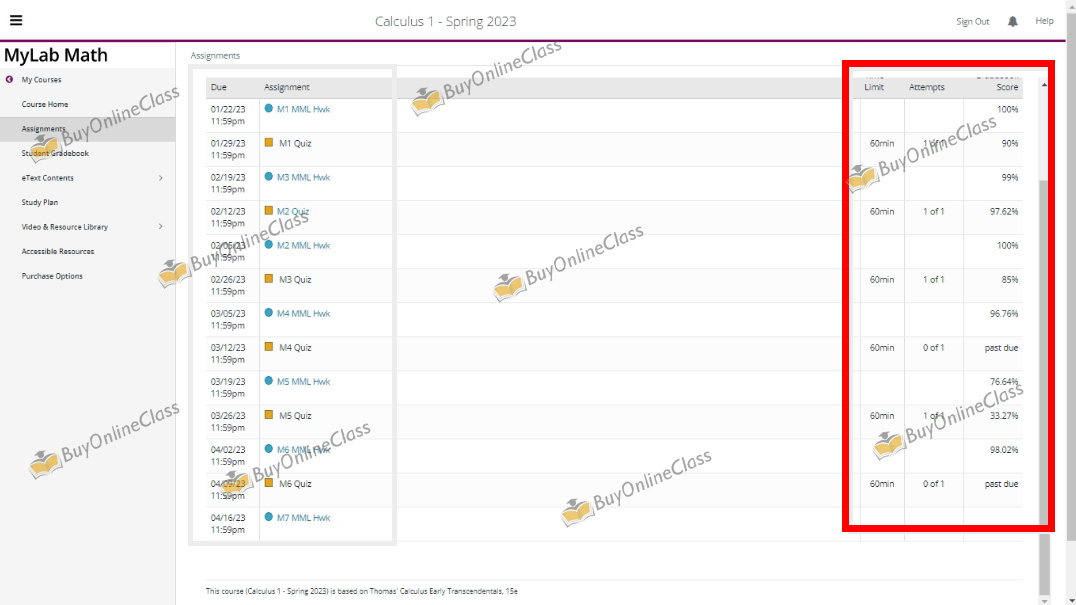1076x605 pixels.
Task: Click the M1 Quiz square icon
Action: coord(269,143)
